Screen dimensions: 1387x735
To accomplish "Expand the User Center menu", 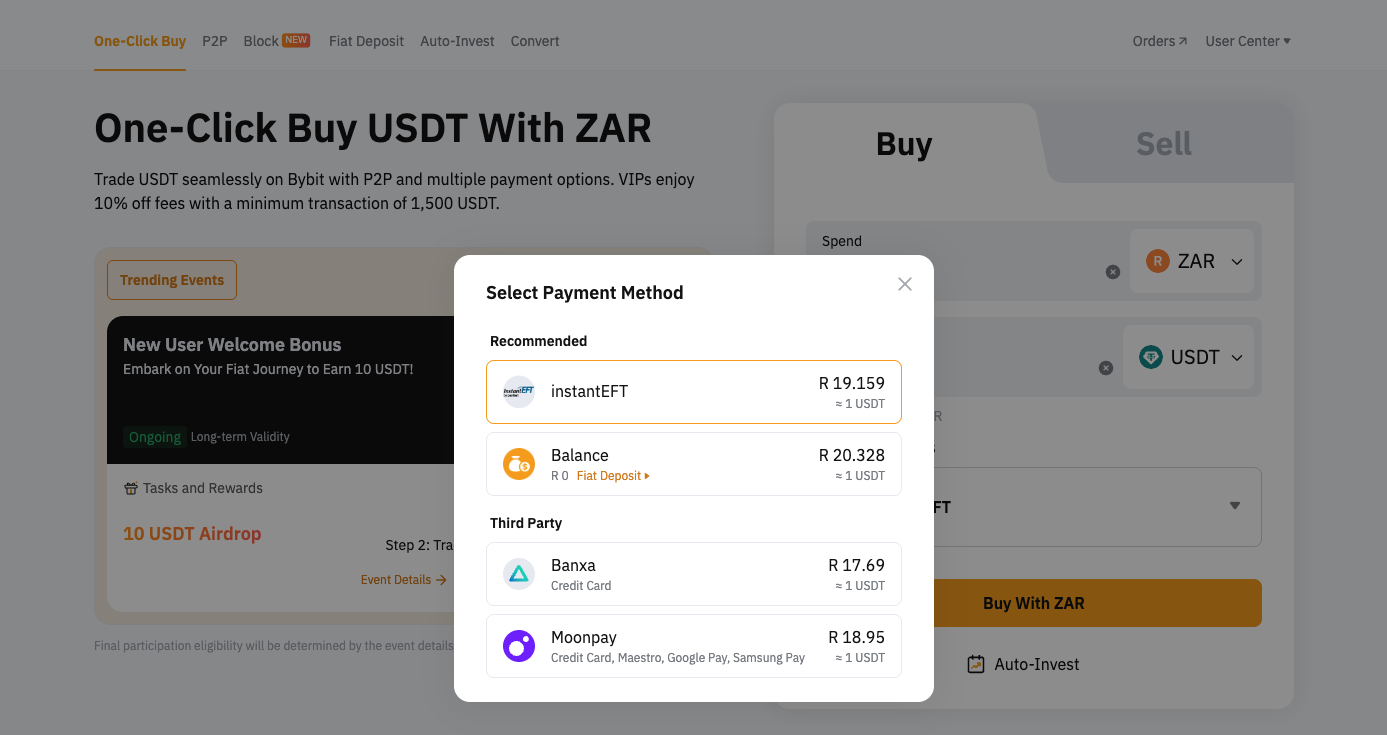I will tap(1248, 41).
